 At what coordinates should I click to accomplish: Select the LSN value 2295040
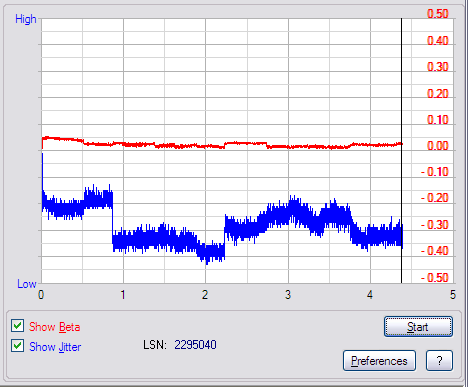(x=195, y=345)
